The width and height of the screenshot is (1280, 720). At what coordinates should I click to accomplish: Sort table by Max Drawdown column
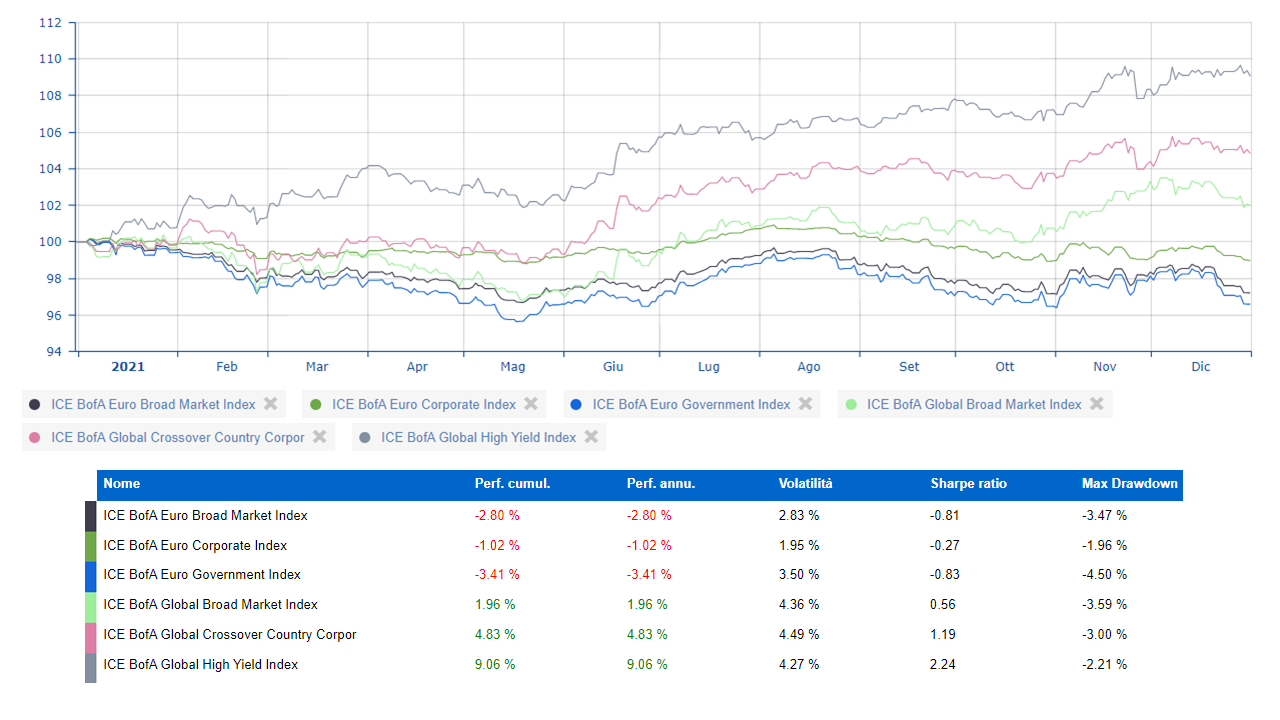[x=1130, y=484]
